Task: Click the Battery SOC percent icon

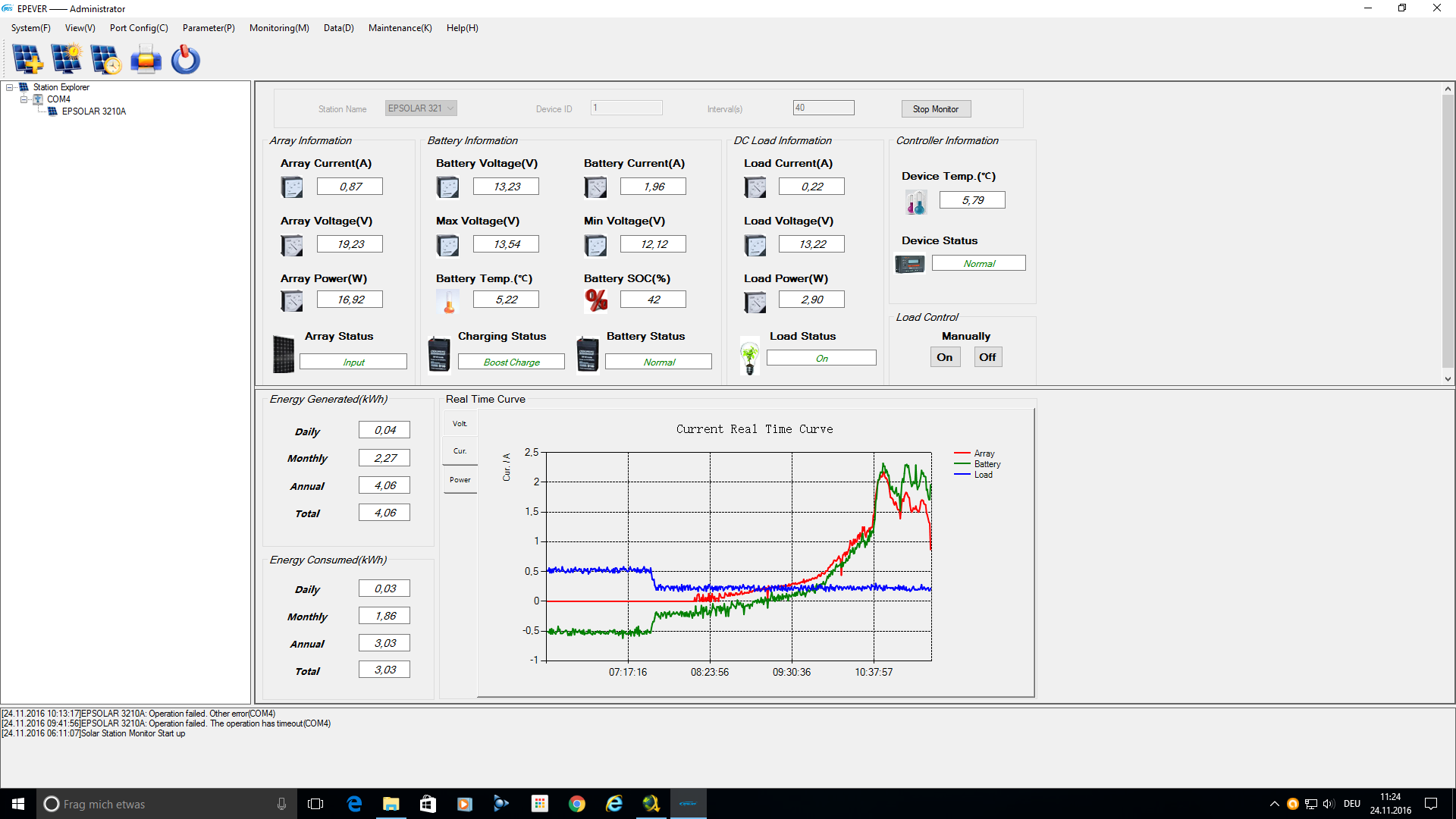Action: (596, 300)
